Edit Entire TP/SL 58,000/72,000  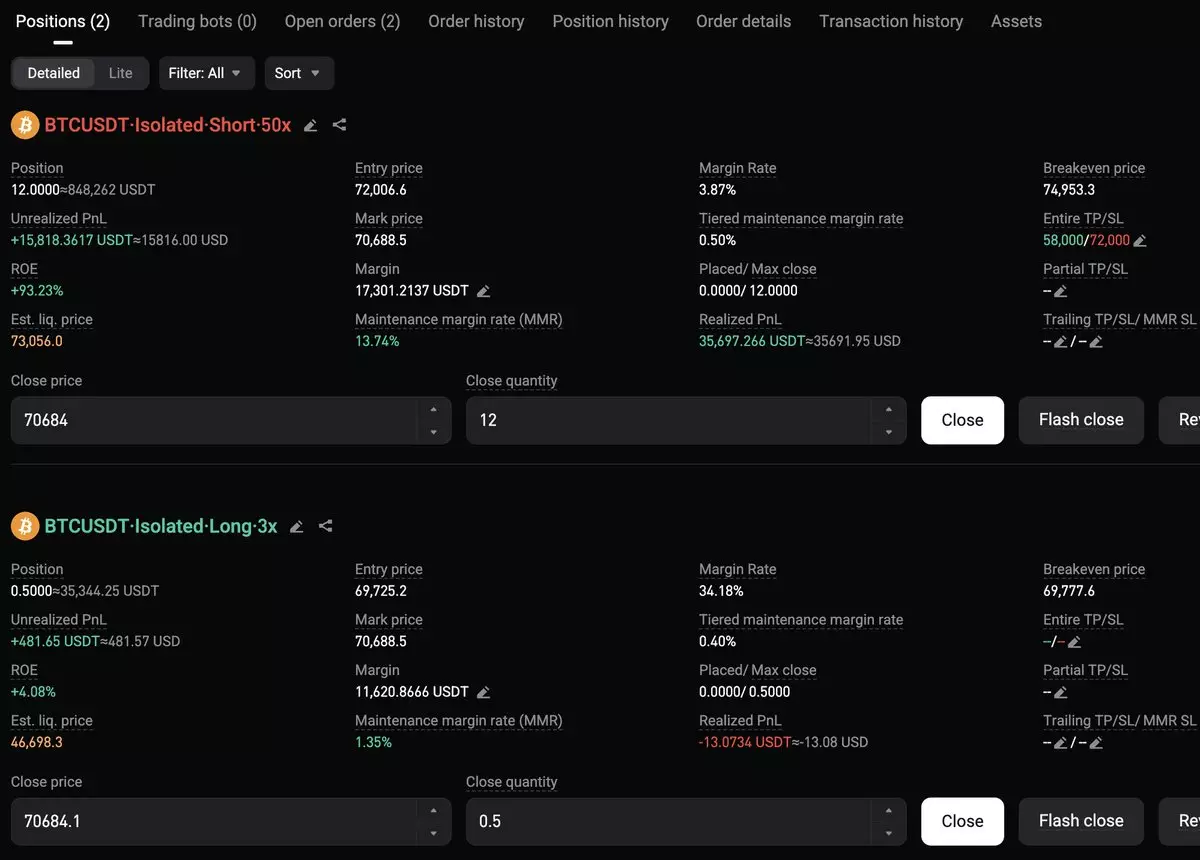pos(1140,241)
